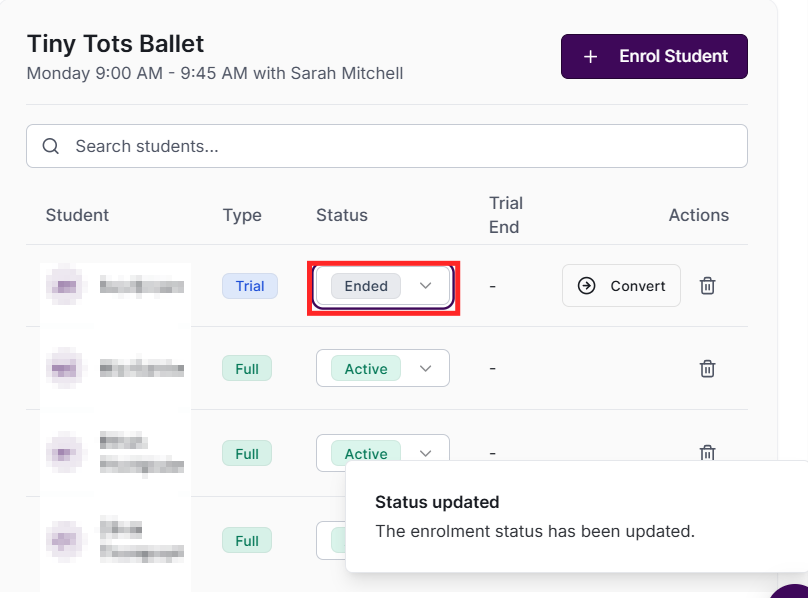Screen dimensions: 808x598
Task: Click the blue Trial type badge
Action: [x=250, y=286]
